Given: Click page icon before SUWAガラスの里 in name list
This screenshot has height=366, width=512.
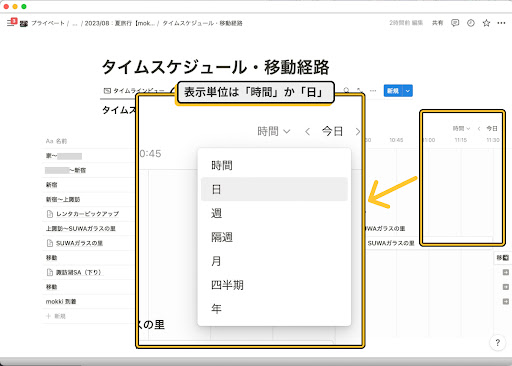Looking at the screenshot, I should click(x=50, y=243).
